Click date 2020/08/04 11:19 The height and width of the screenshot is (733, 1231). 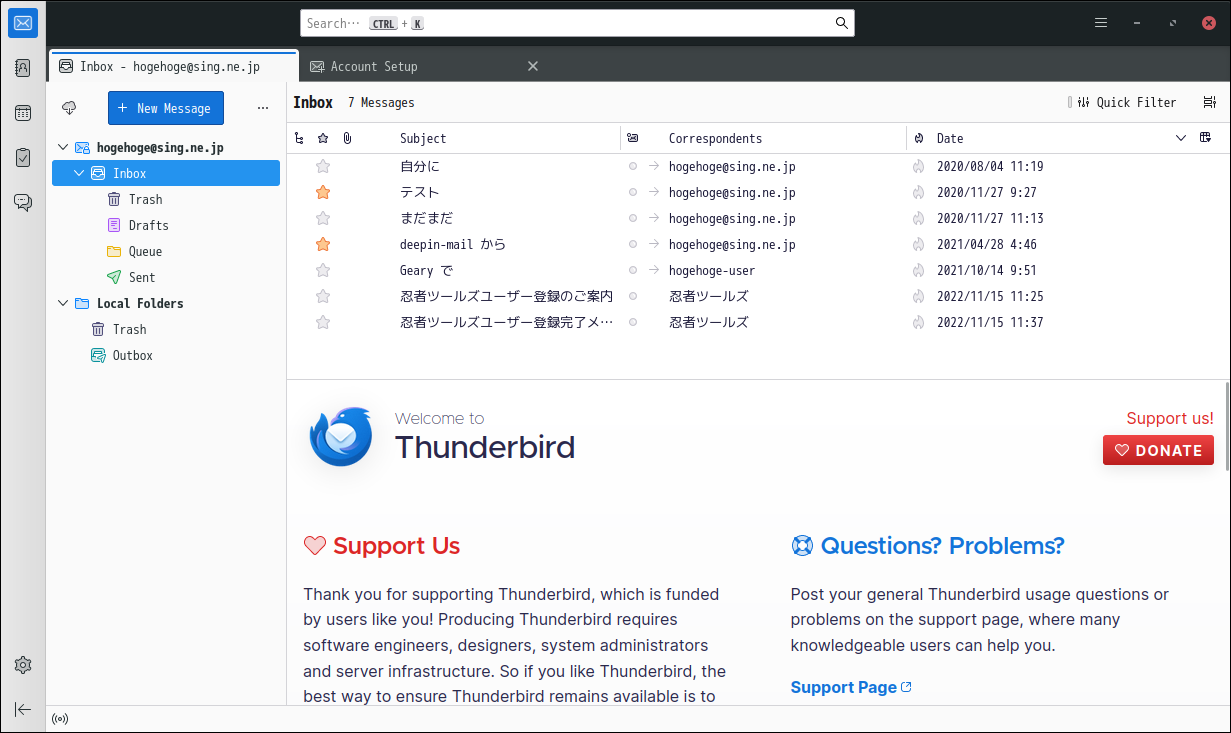tap(990, 166)
